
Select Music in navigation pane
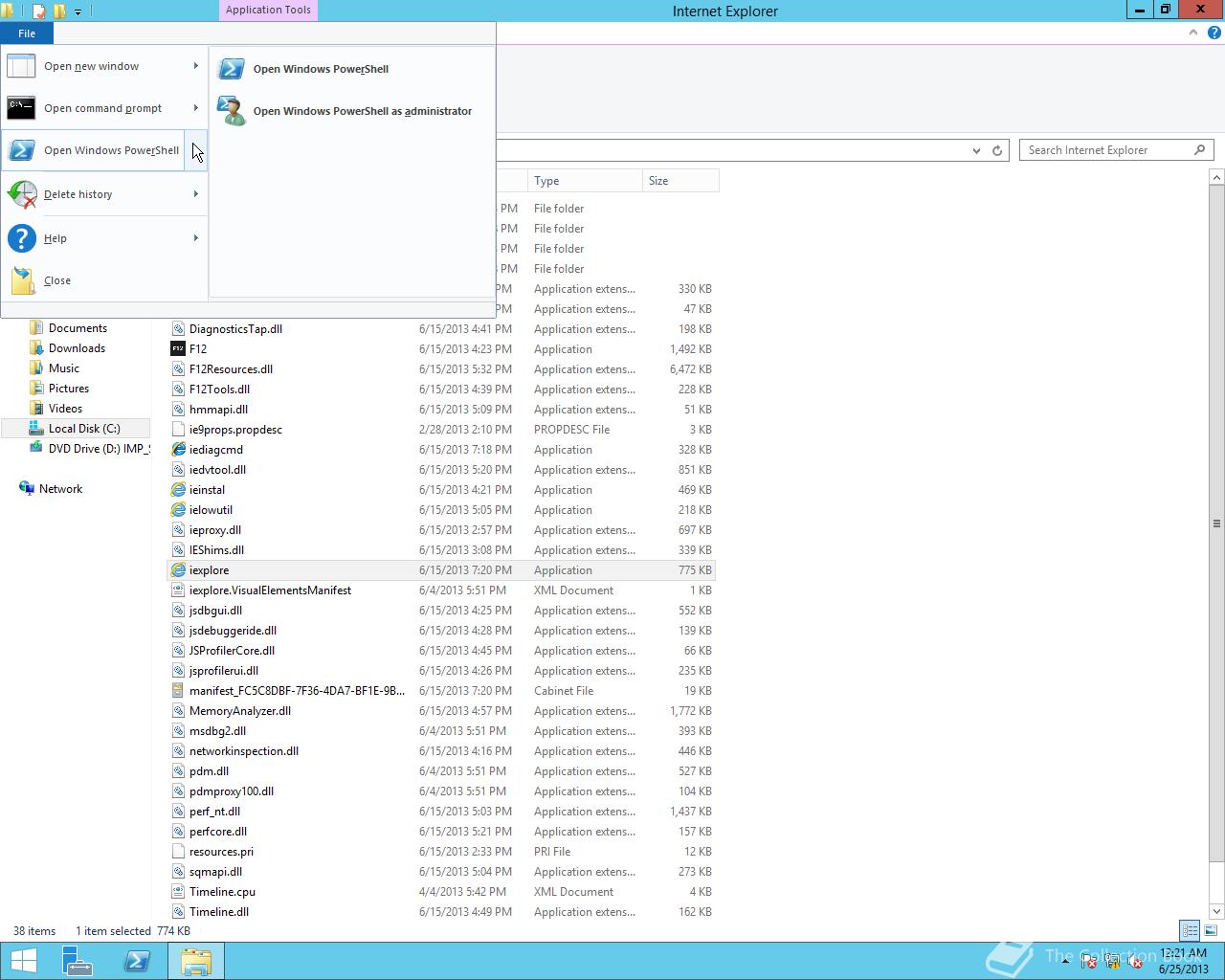click(64, 368)
